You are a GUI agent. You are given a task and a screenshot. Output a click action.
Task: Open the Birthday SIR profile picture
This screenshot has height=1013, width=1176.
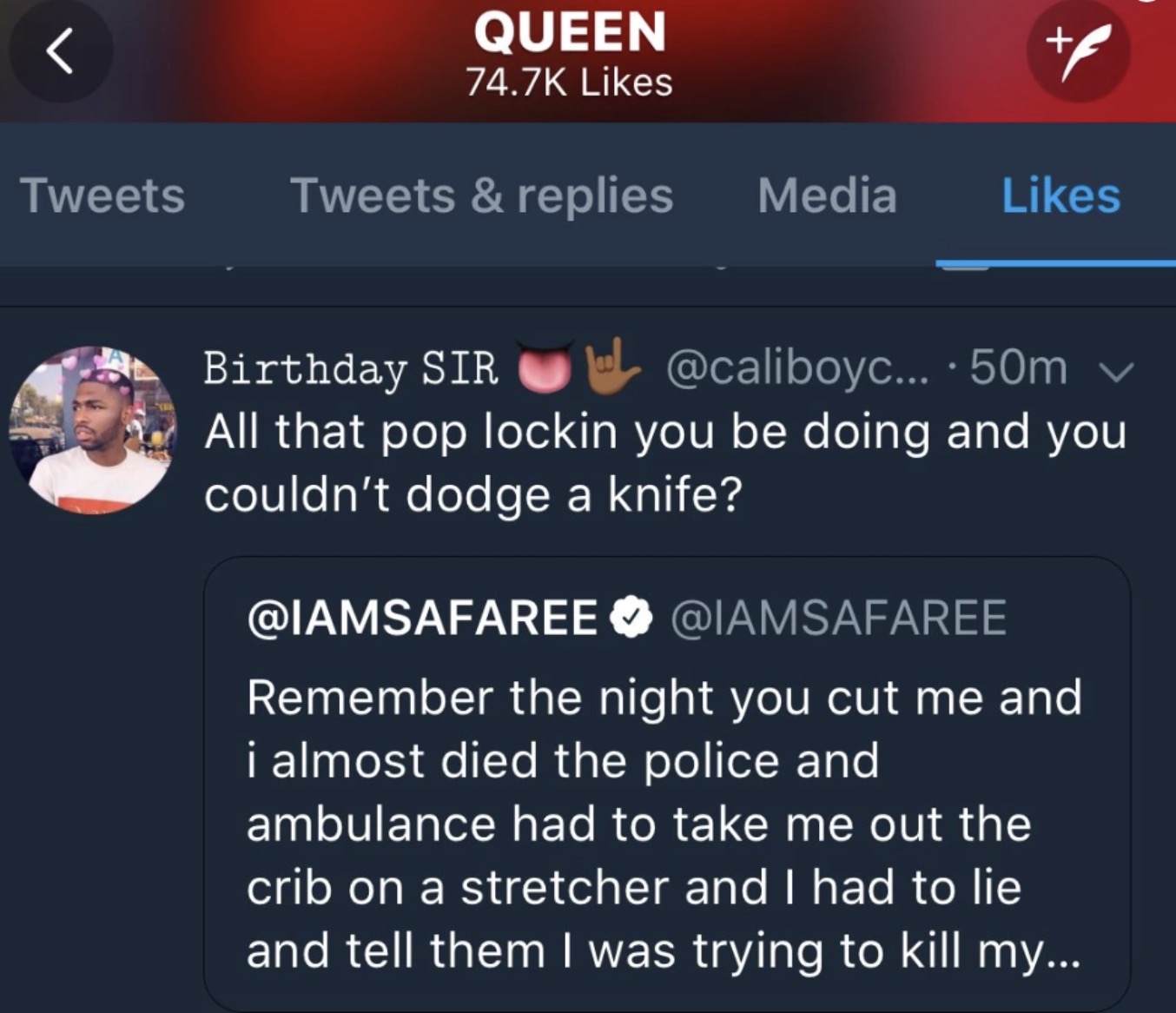pos(92,429)
